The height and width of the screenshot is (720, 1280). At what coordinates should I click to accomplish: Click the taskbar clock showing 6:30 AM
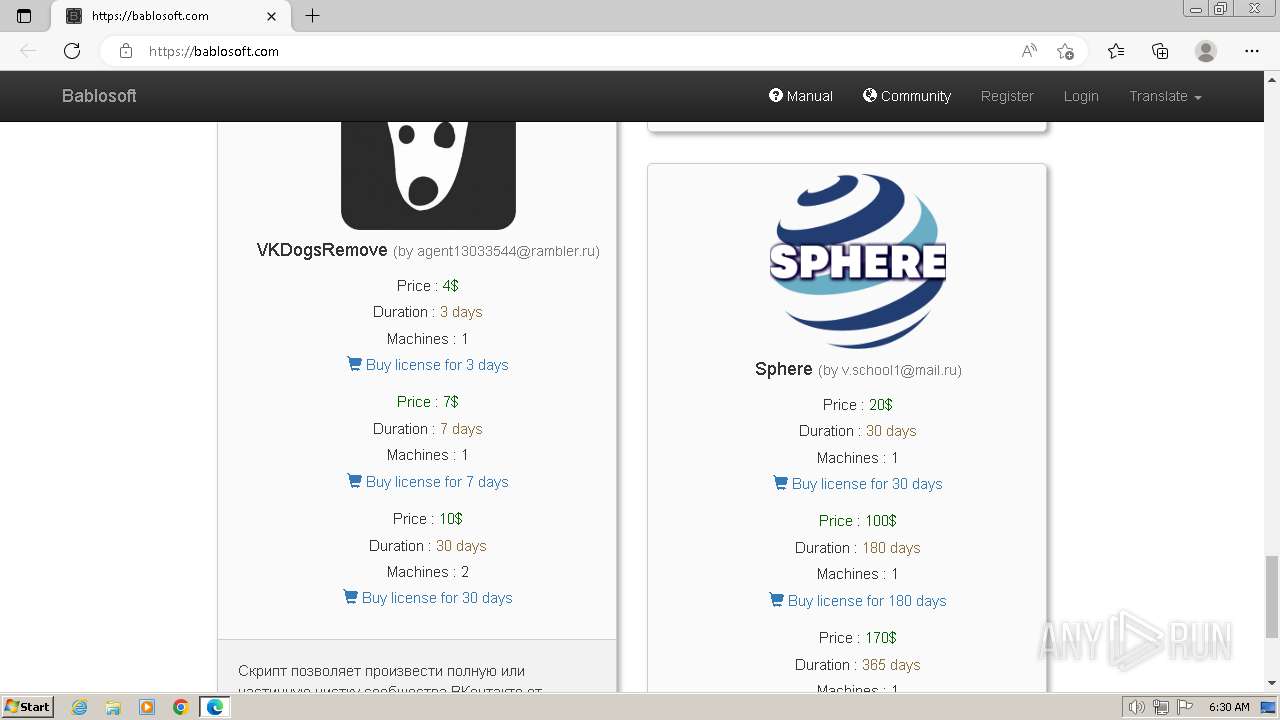(1230, 707)
